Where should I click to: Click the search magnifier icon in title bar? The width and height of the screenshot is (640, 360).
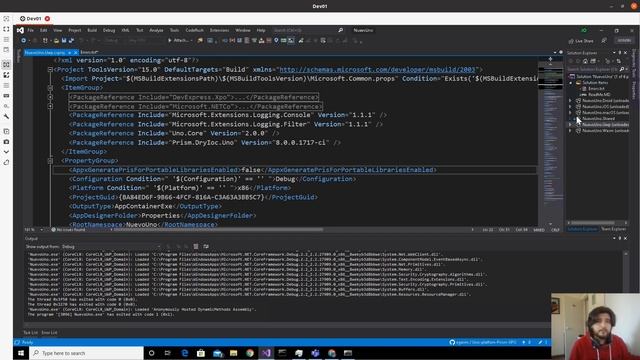point(340,30)
